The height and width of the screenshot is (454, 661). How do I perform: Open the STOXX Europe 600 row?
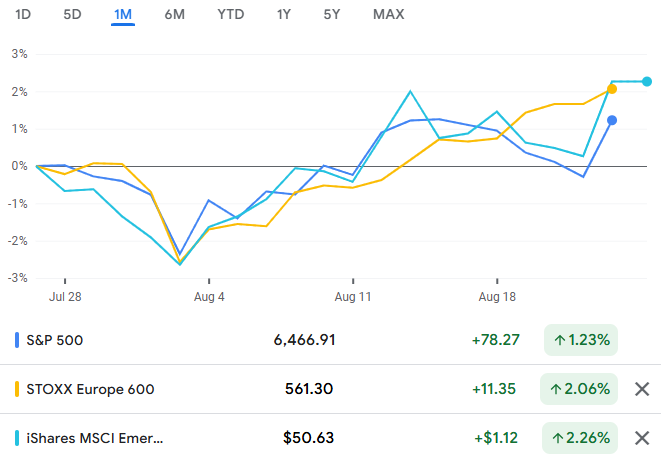[330, 389]
